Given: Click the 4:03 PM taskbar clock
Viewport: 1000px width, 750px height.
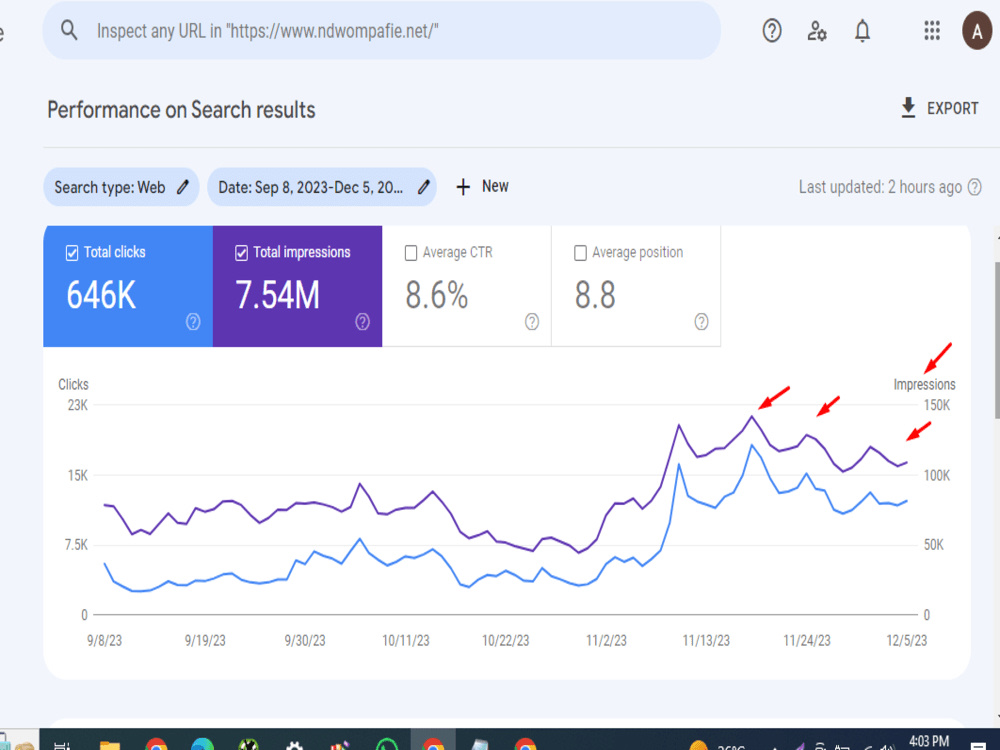Looking at the screenshot, I should 929,741.
